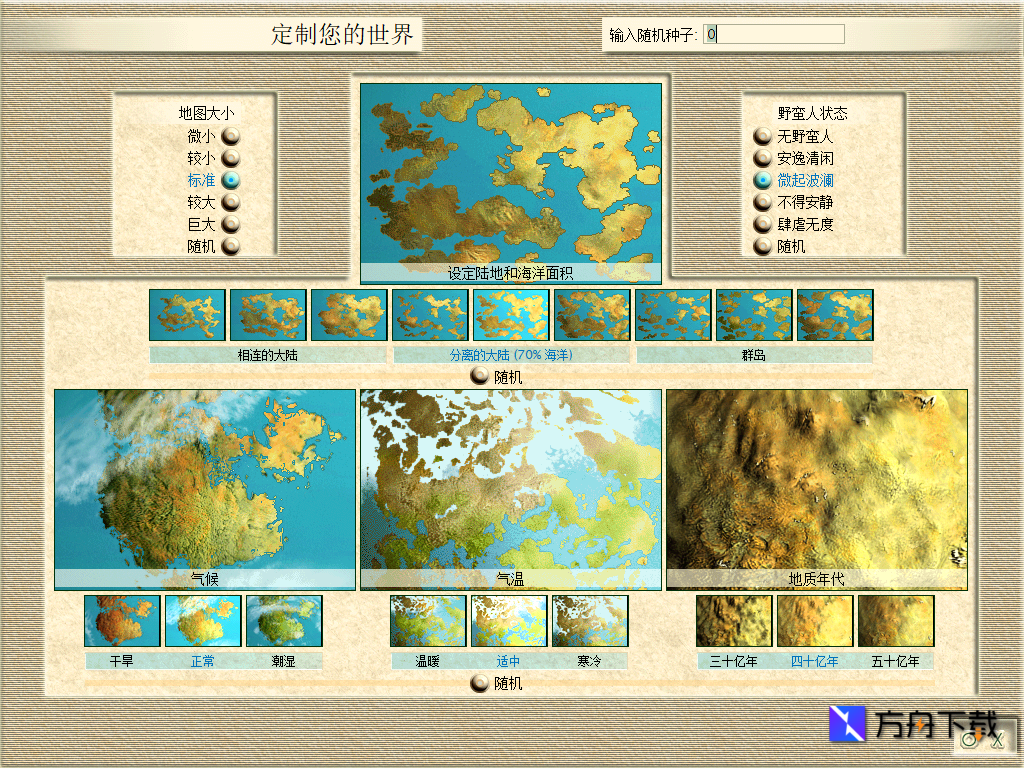The image size is (1024, 768).
Task: Click the 相连的大陆 label bar
Action: (267, 355)
